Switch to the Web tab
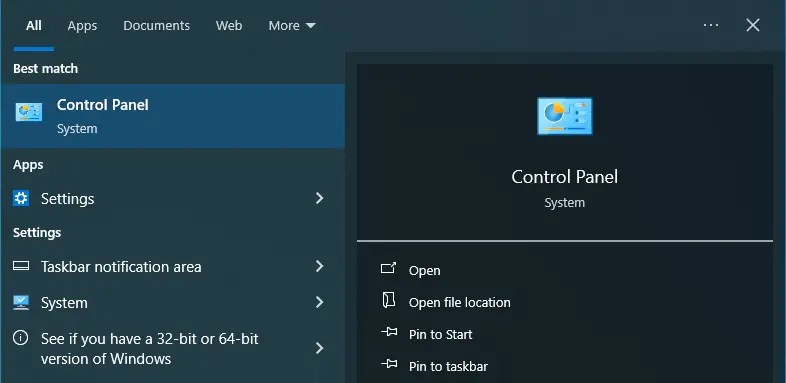Image resolution: width=786 pixels, height=383 pixels. point(229,26)
